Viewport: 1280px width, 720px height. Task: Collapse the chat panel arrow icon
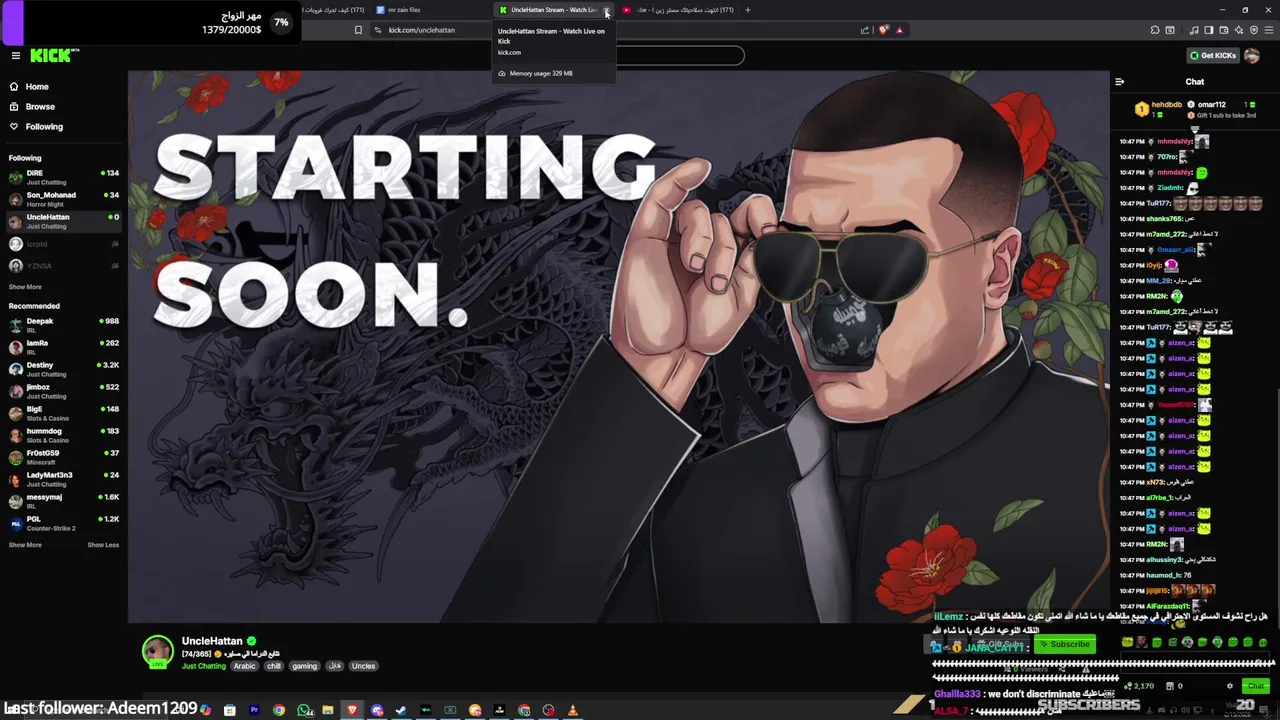click(x=1120, y=82)
